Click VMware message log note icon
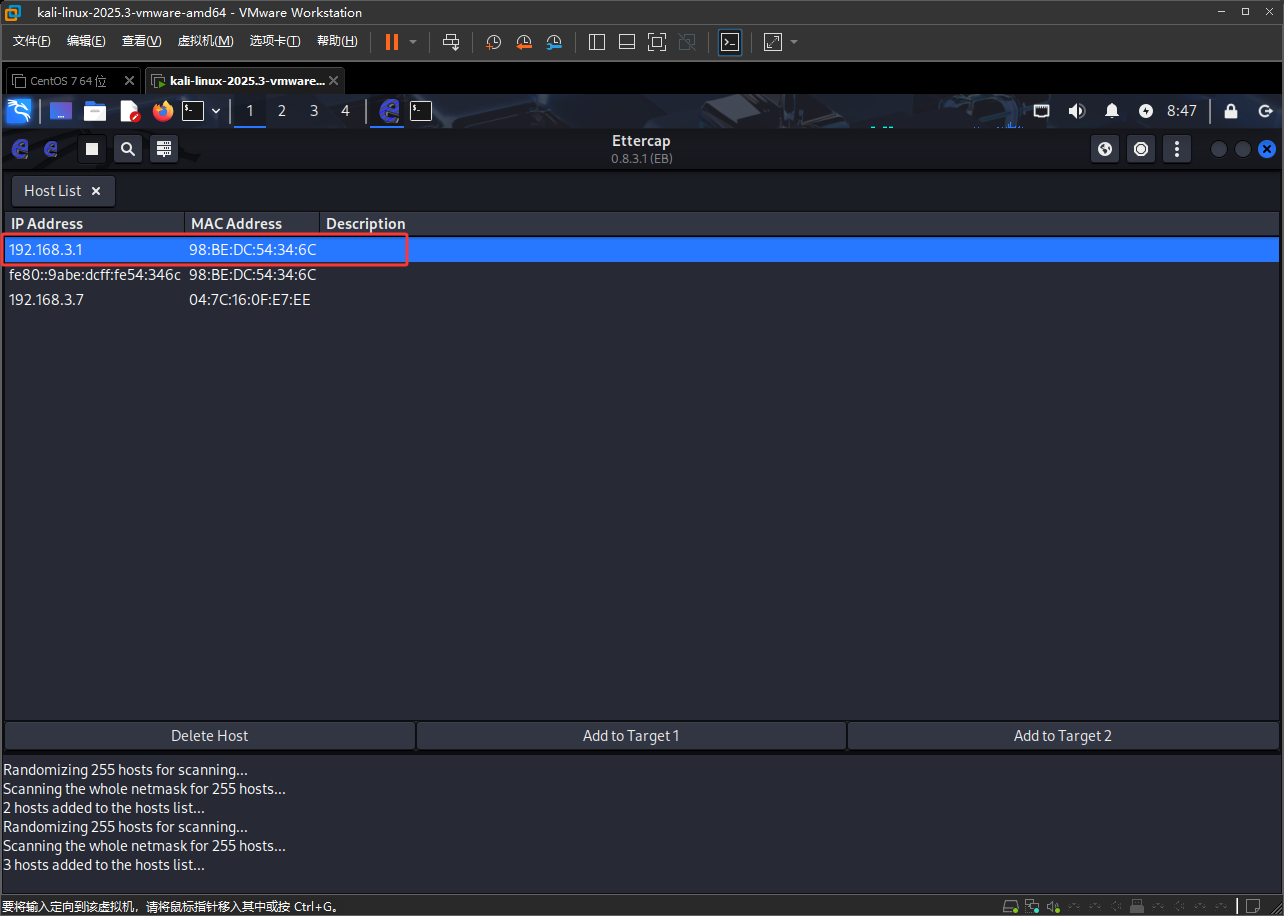 coord(1251,906)
